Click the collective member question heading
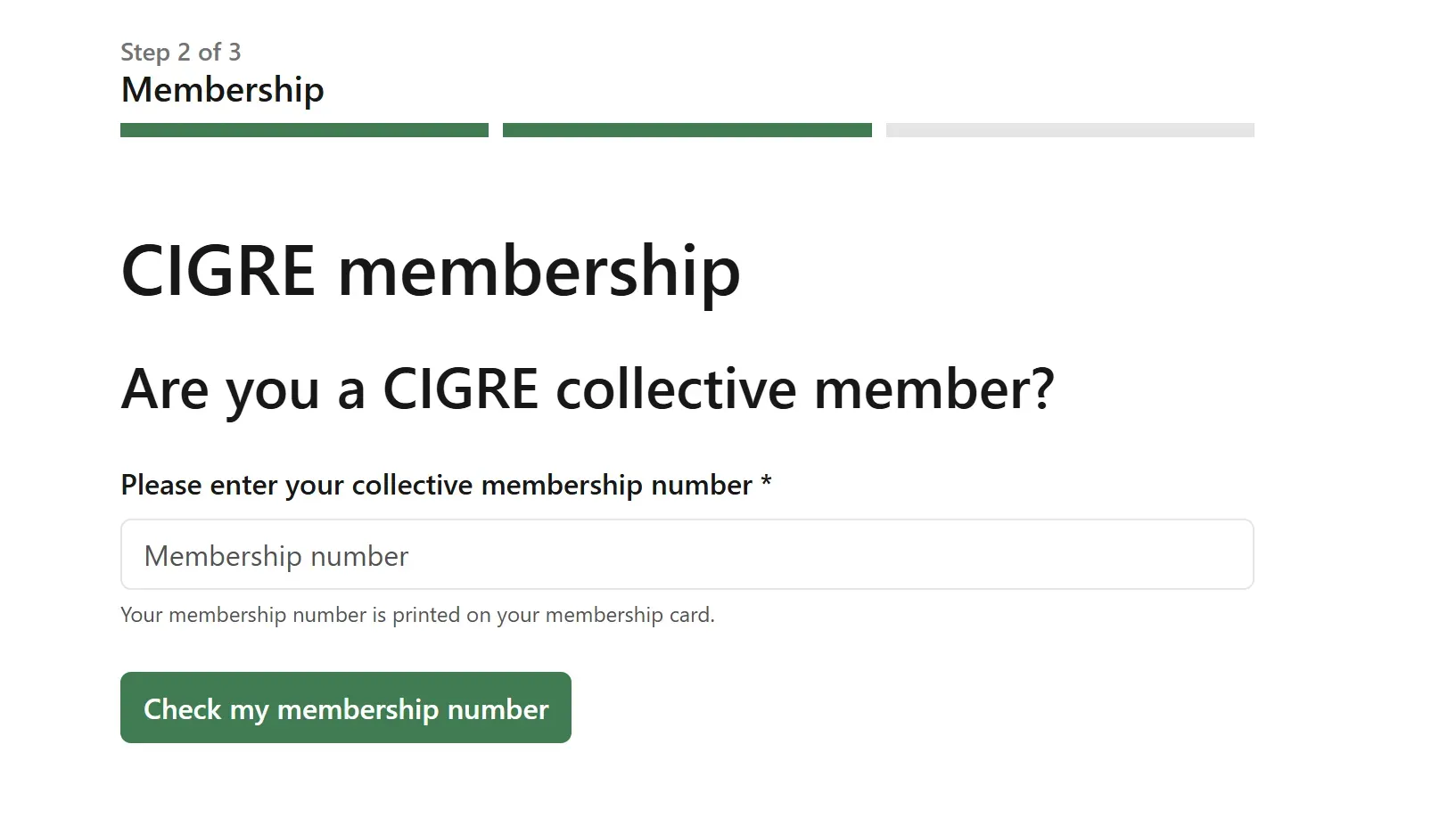Image resolution: width=1456 pixels, height=818 pixels. [588, 389]
